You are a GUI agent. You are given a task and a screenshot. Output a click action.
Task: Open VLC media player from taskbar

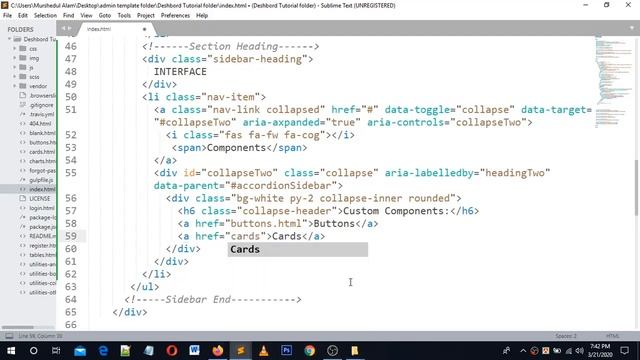(x=263, y=351)
